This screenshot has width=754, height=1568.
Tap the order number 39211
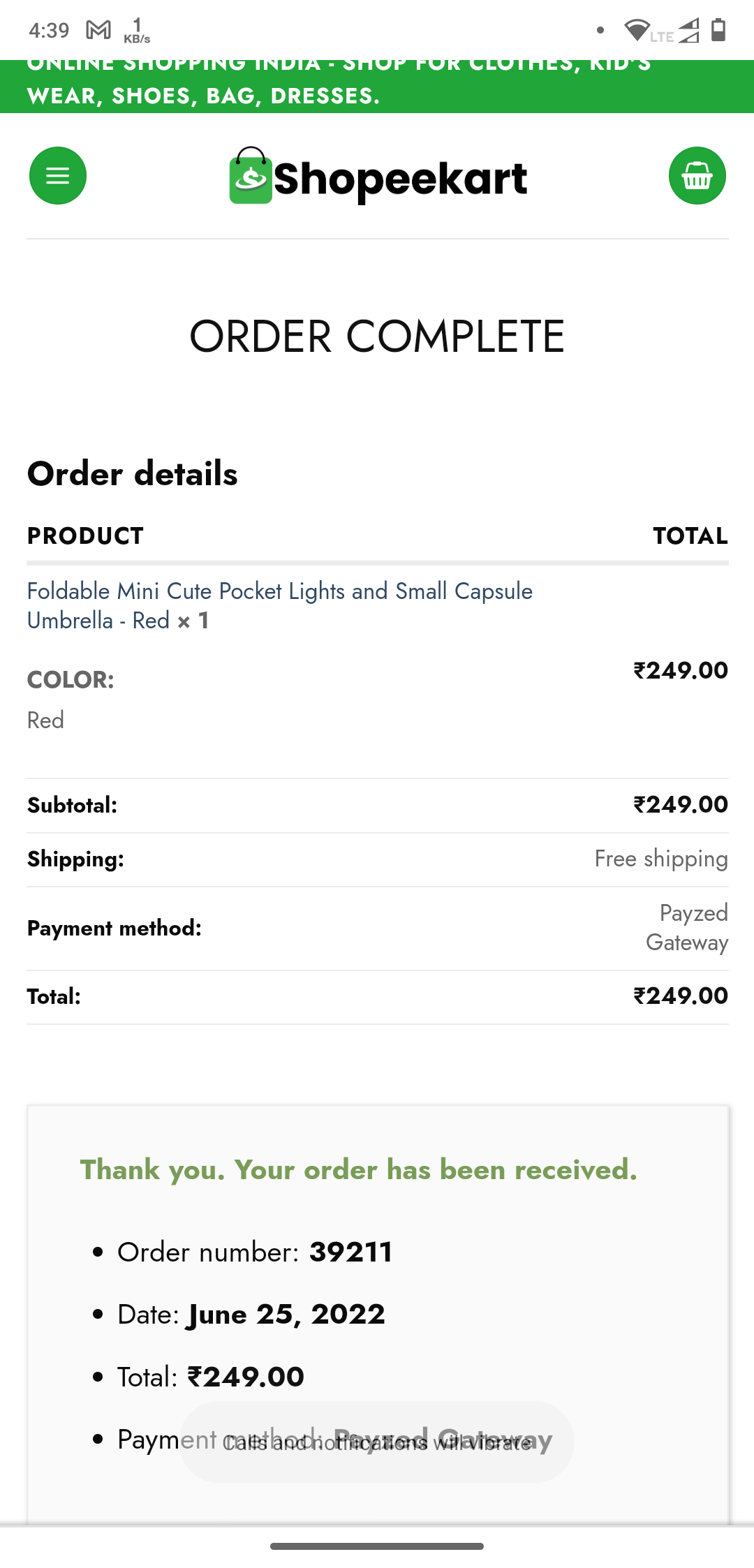click(351, 1252)
